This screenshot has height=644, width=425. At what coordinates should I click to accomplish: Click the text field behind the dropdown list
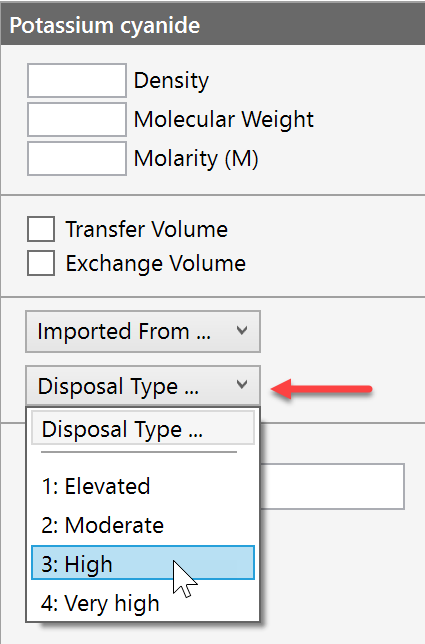[332, 487]
